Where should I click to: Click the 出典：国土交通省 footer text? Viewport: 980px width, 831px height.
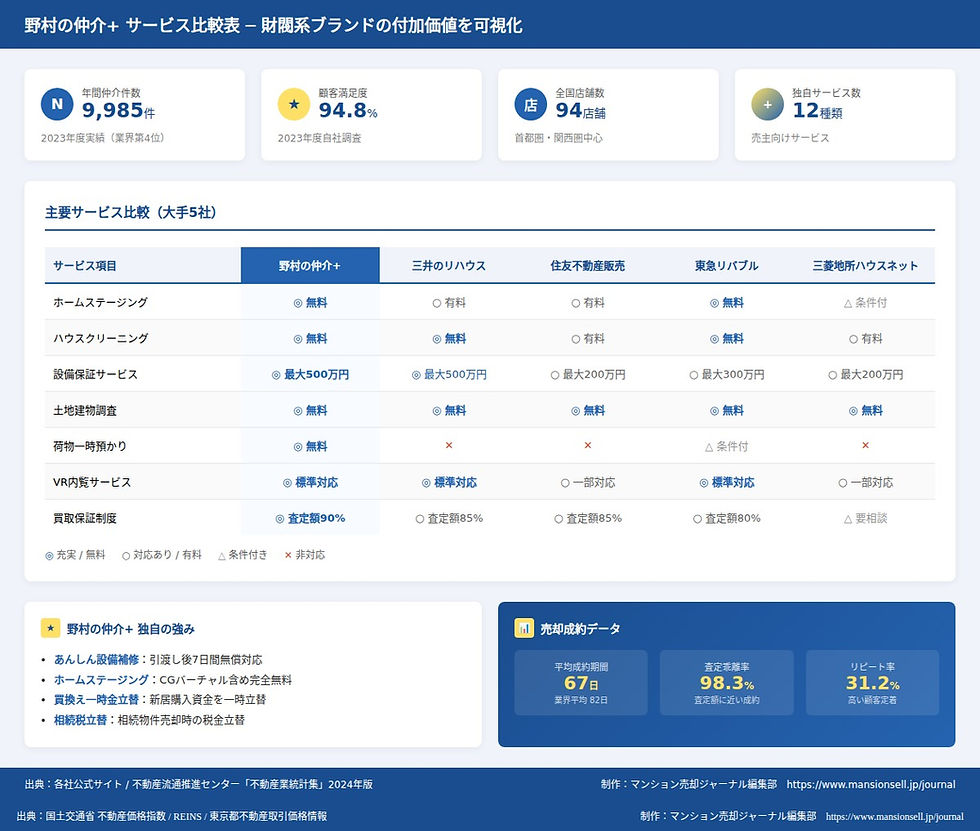tap(172, 816)
